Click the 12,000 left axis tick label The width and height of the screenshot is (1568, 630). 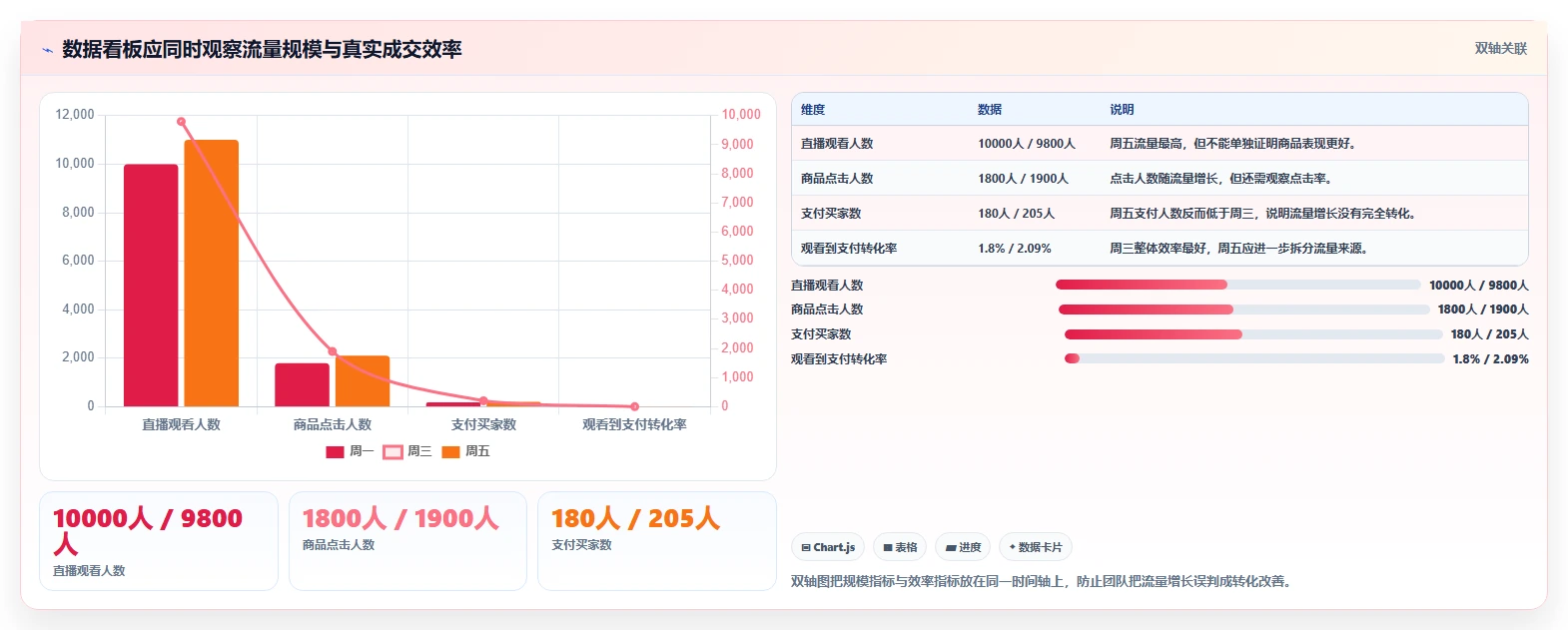[x=75, y=115]
